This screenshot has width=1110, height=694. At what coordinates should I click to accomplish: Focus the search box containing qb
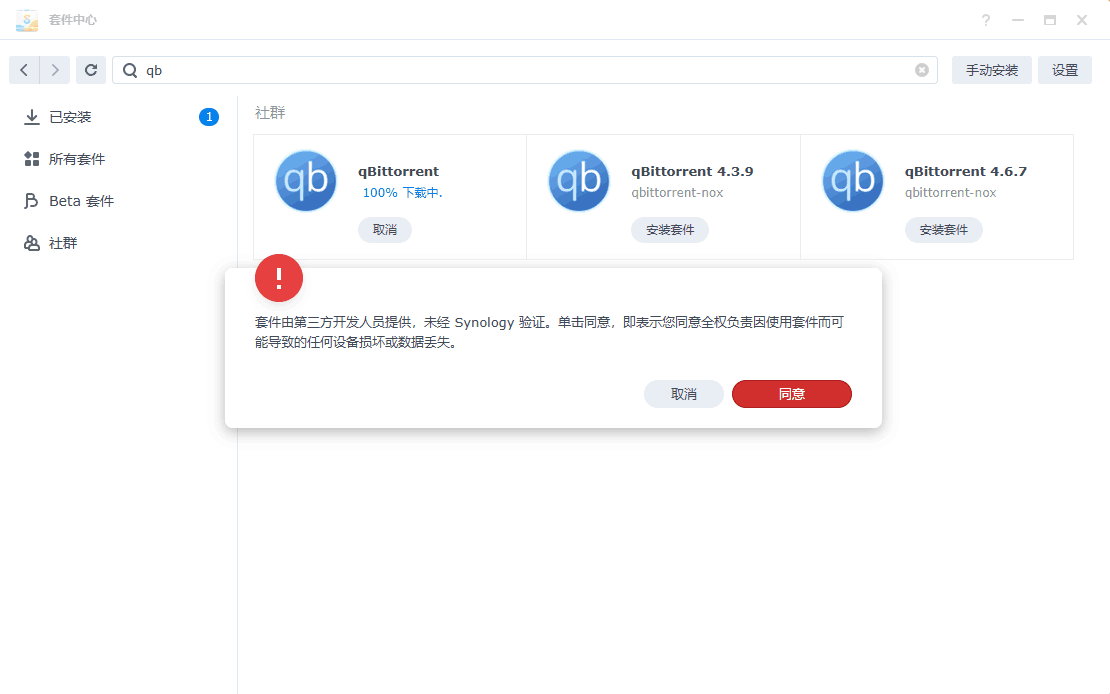[x=525, y=70]
